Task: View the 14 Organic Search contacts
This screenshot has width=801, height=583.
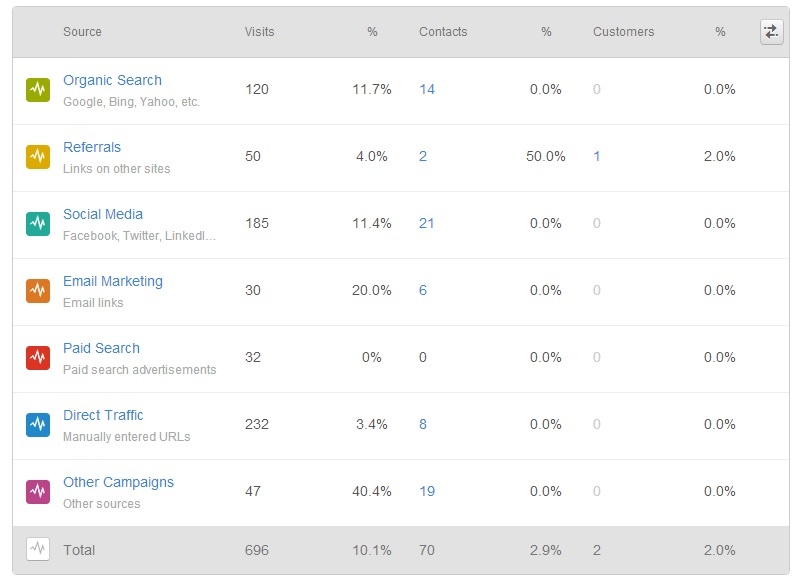Action: point(427,89)
